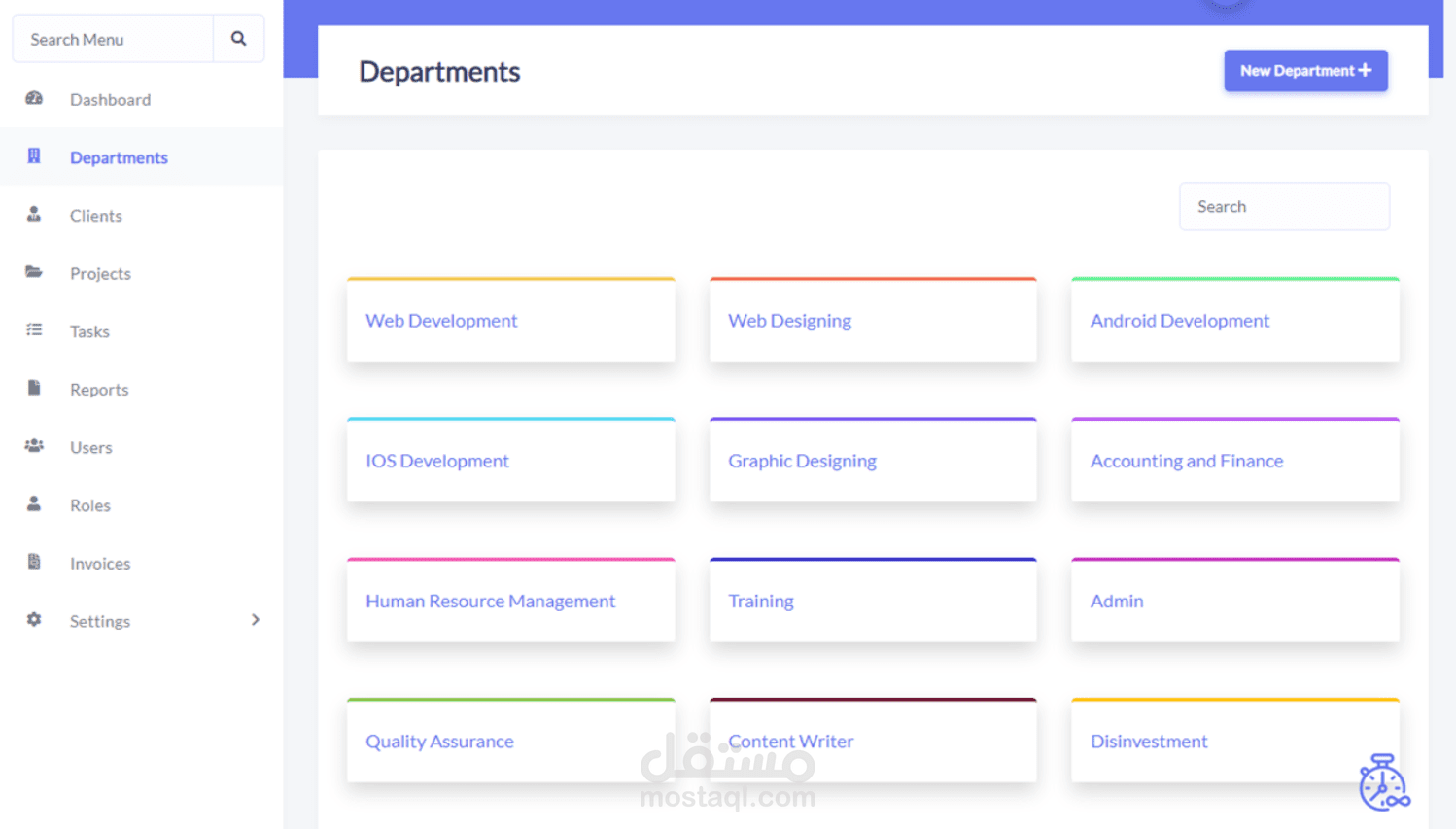Click the Invoices document icon
Viewport: 1456px width, 829px height.
(x=34, y=562)
